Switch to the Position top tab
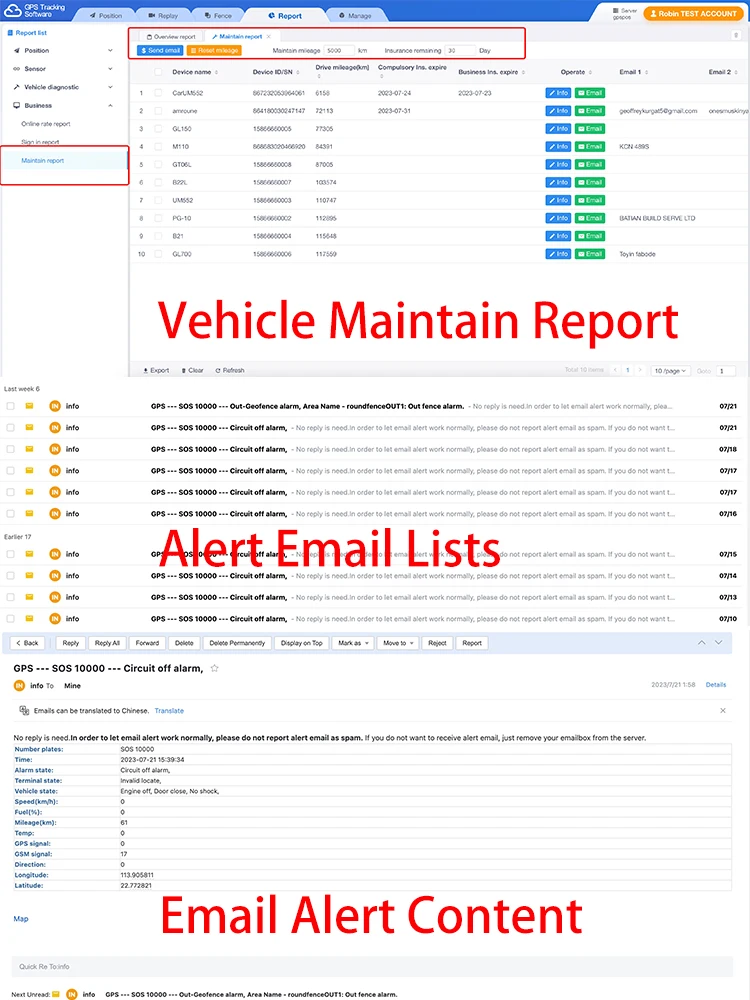 (x=106, y=15)
